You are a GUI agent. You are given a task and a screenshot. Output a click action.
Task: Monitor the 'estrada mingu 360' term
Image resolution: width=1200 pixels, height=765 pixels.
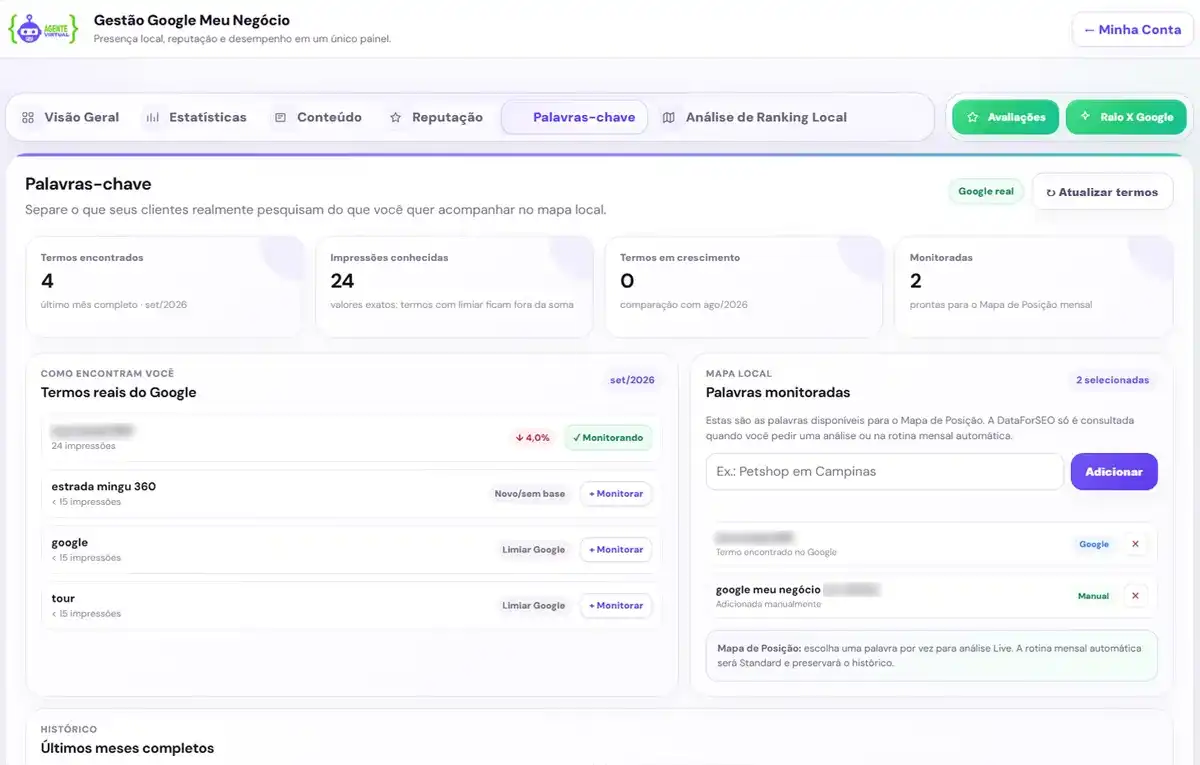616,494
